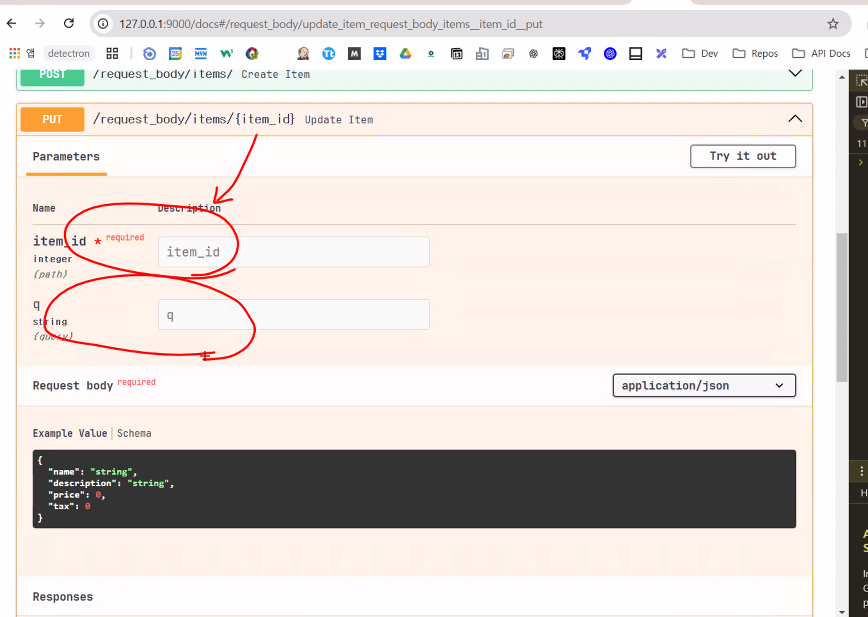Viewport: 868px width, 617px height.
Task: Bookmark this page with the star icon
Action: (833, 24)
